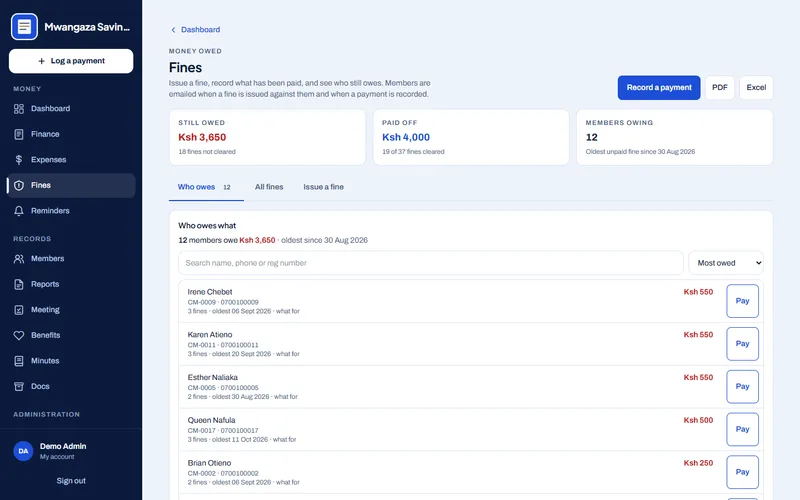The width and height of the screenshot is (800, 500).
Task: Click Log a payment button
Action: point(71,61)
